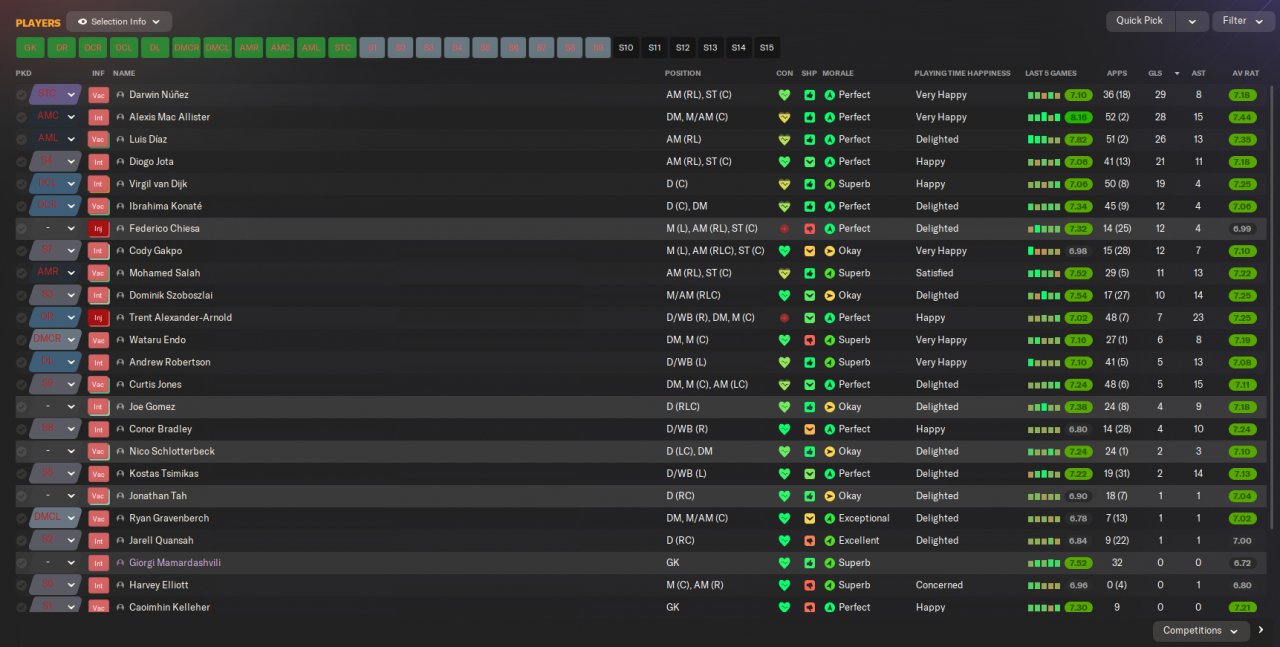Select the AMC position slot
Screen dimensions: 1280x647
(280, 47)
